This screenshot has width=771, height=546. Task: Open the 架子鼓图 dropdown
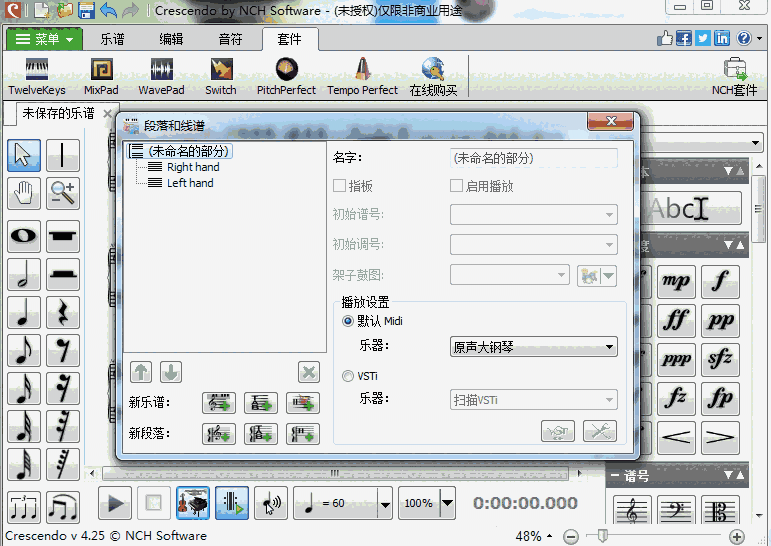509,275
